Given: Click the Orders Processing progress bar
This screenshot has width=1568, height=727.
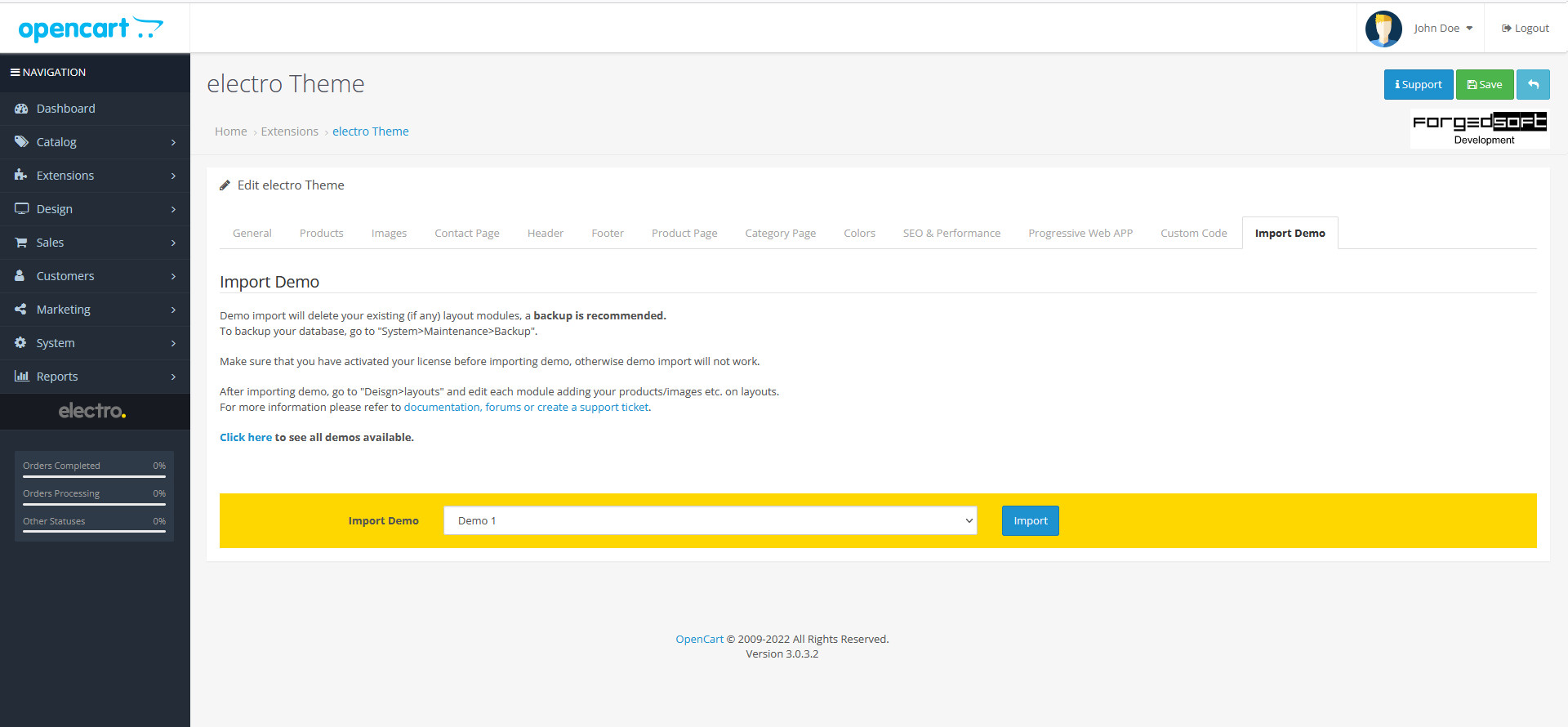Looking at the screenshot, I should 94,504.
